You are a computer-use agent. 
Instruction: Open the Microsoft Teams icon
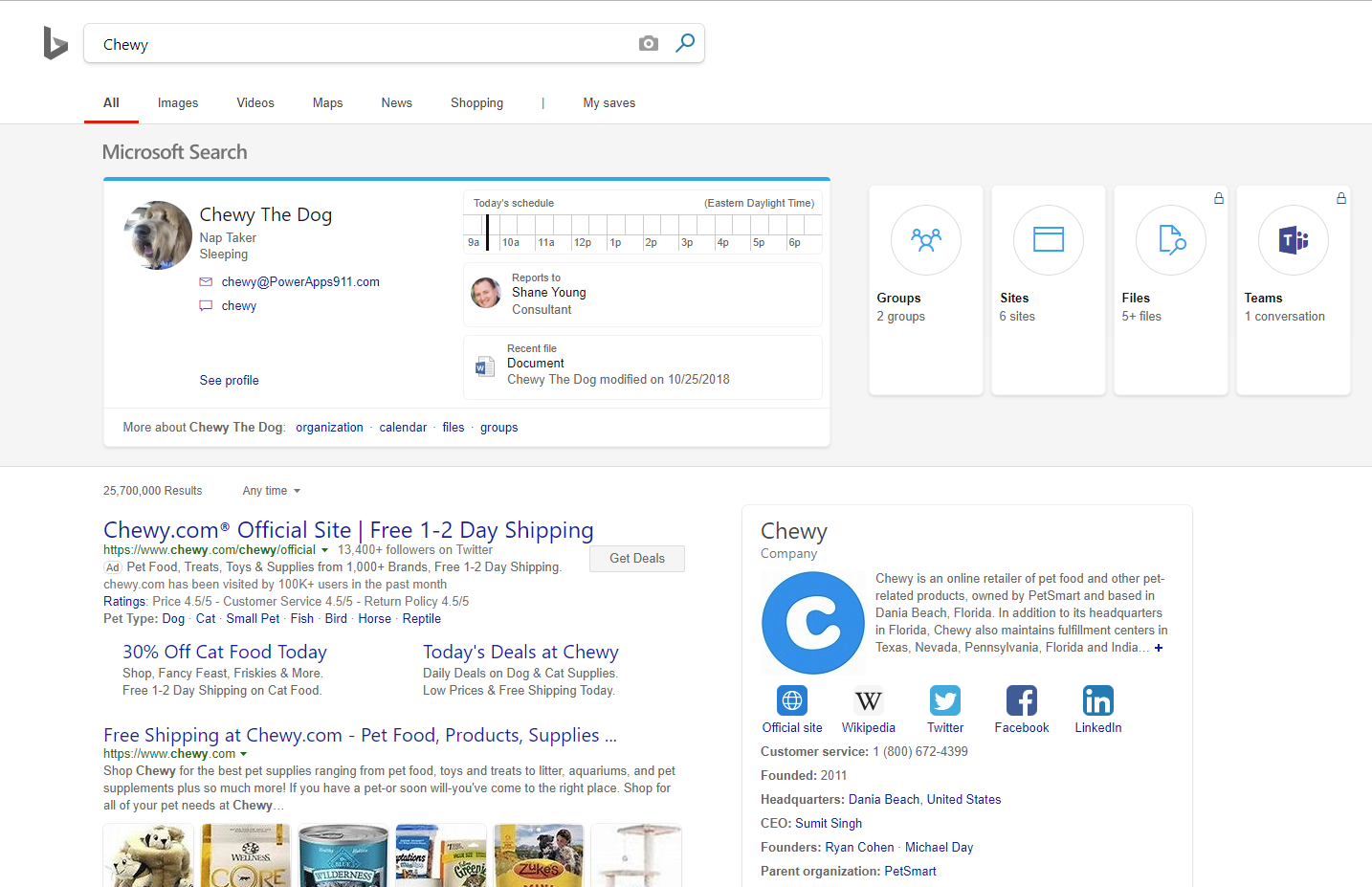pyautogui.click(x=1294, y=240)
